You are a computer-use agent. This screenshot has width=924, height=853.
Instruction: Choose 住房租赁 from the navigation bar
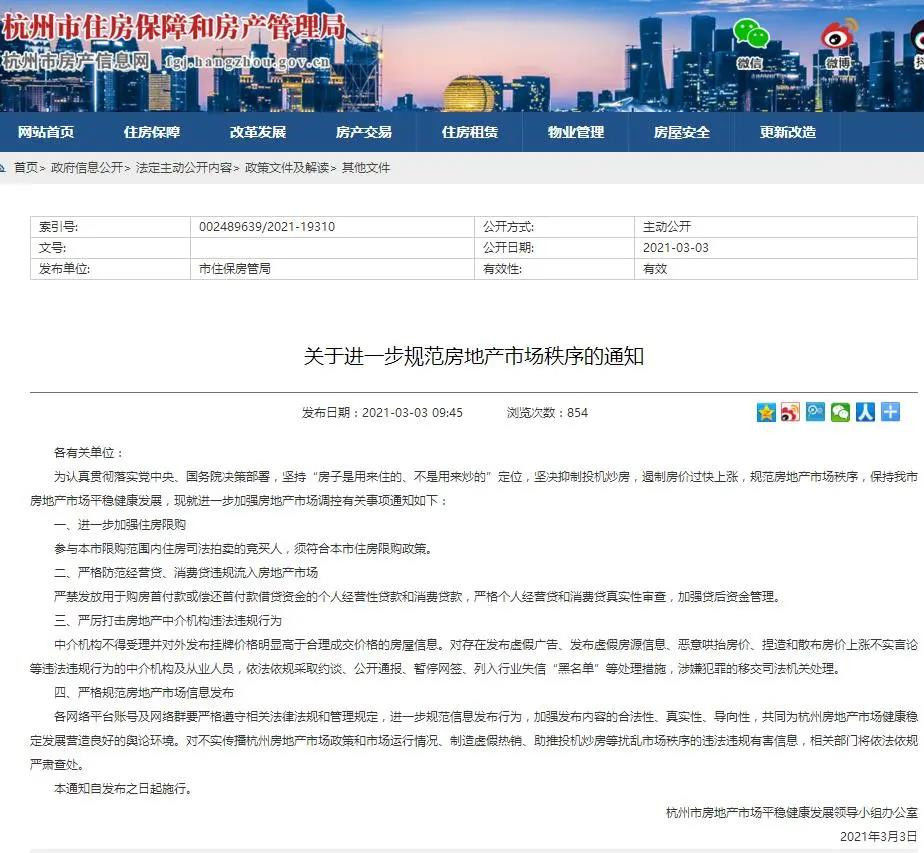tap(470, 132)
